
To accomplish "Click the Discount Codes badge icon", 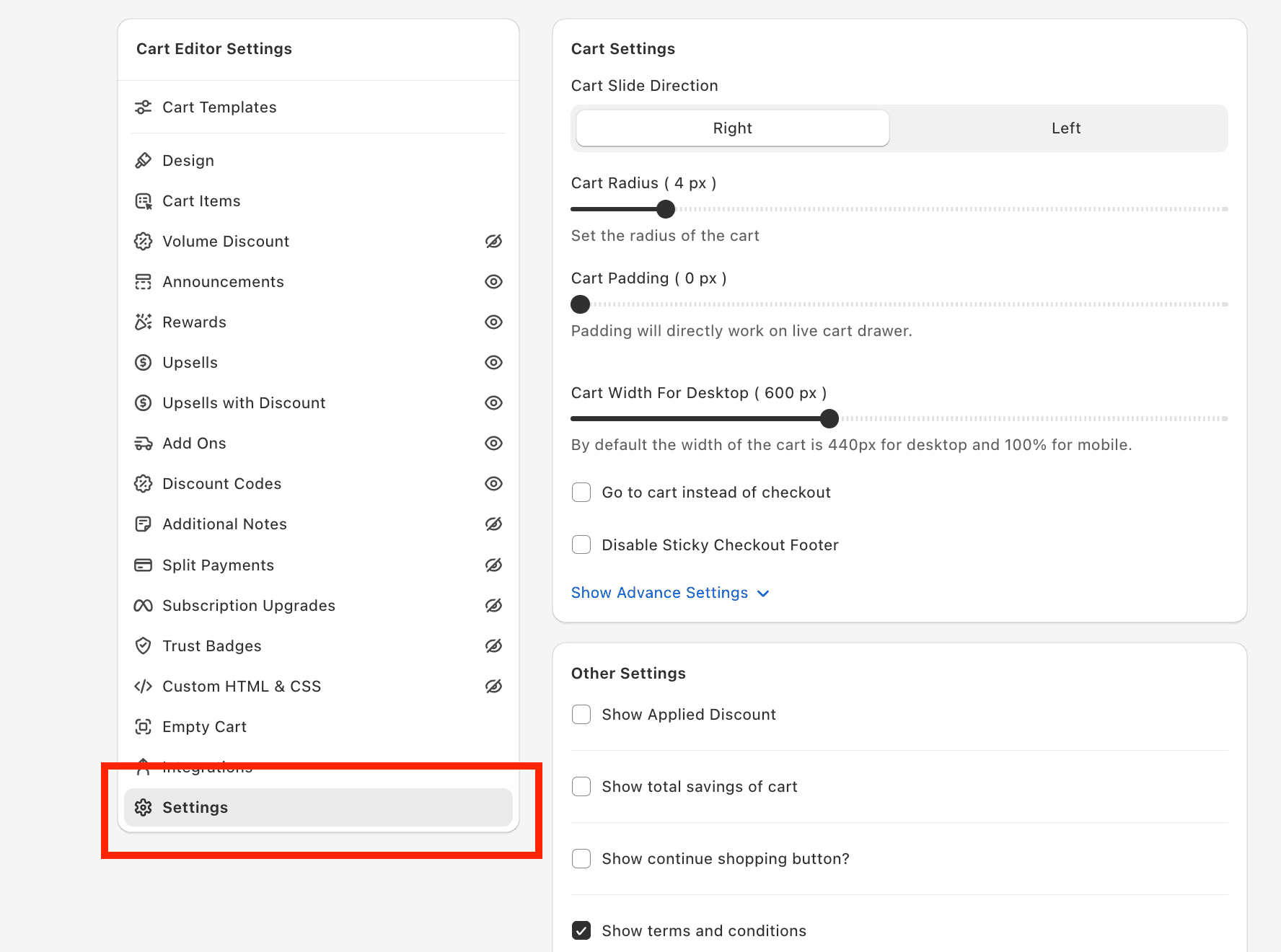I will (x=144, y=484).
